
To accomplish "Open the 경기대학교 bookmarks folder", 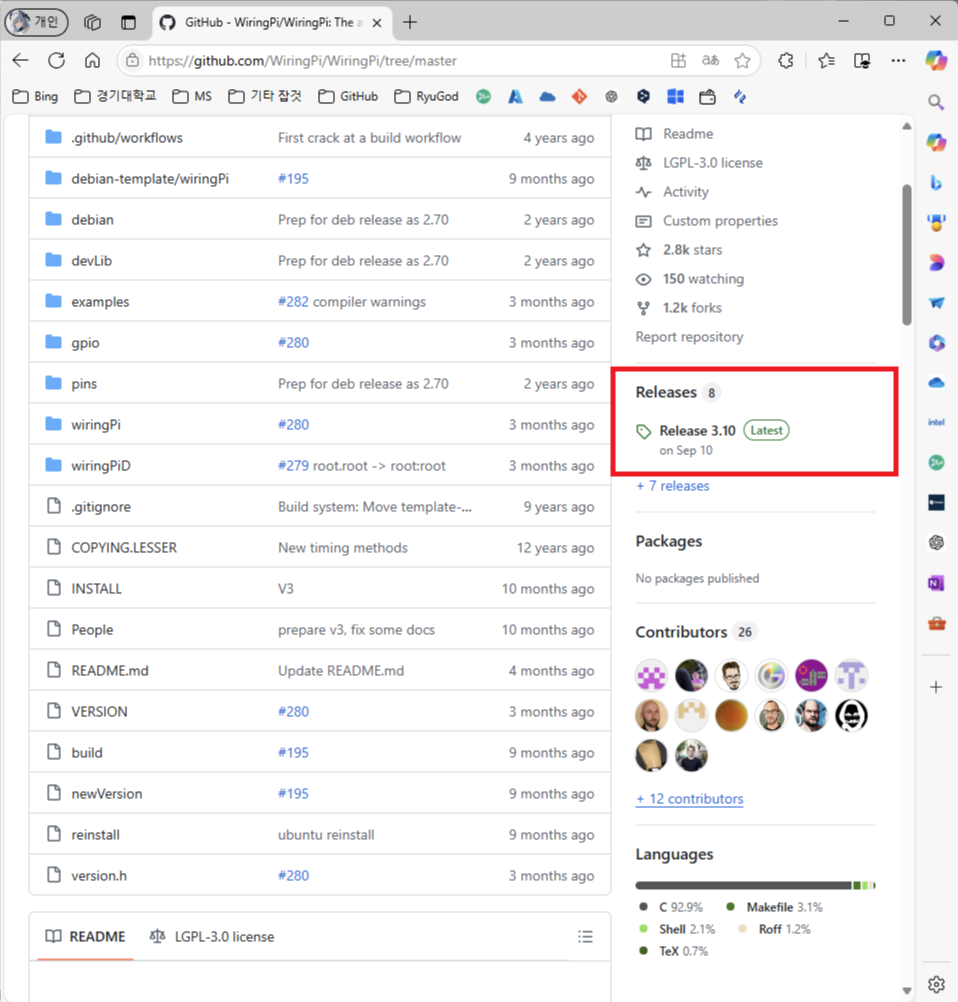I will click(116, 96).
